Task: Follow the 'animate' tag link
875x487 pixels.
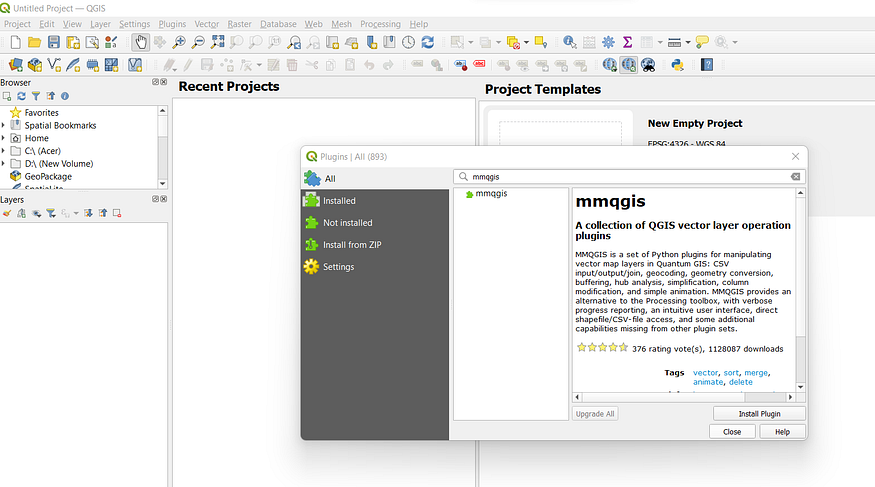Action: (708, 382)
